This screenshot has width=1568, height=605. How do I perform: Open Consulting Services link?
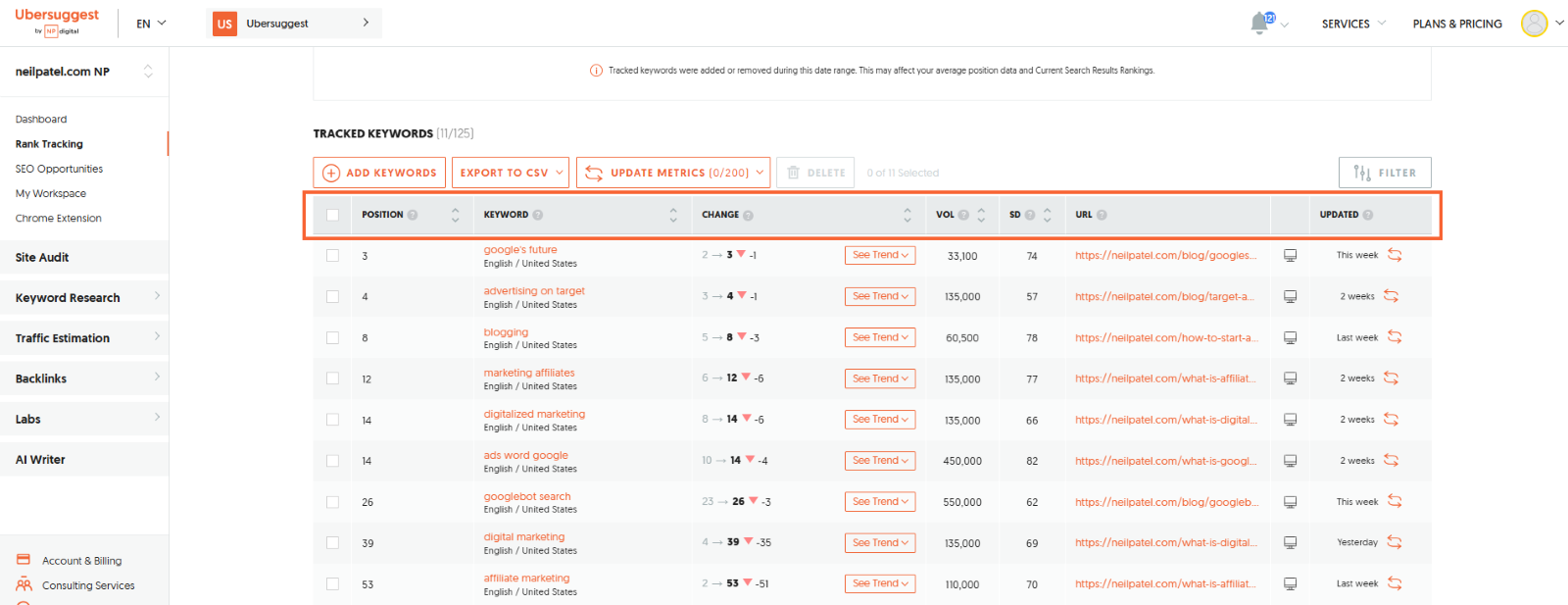click(x=88, y=585)
